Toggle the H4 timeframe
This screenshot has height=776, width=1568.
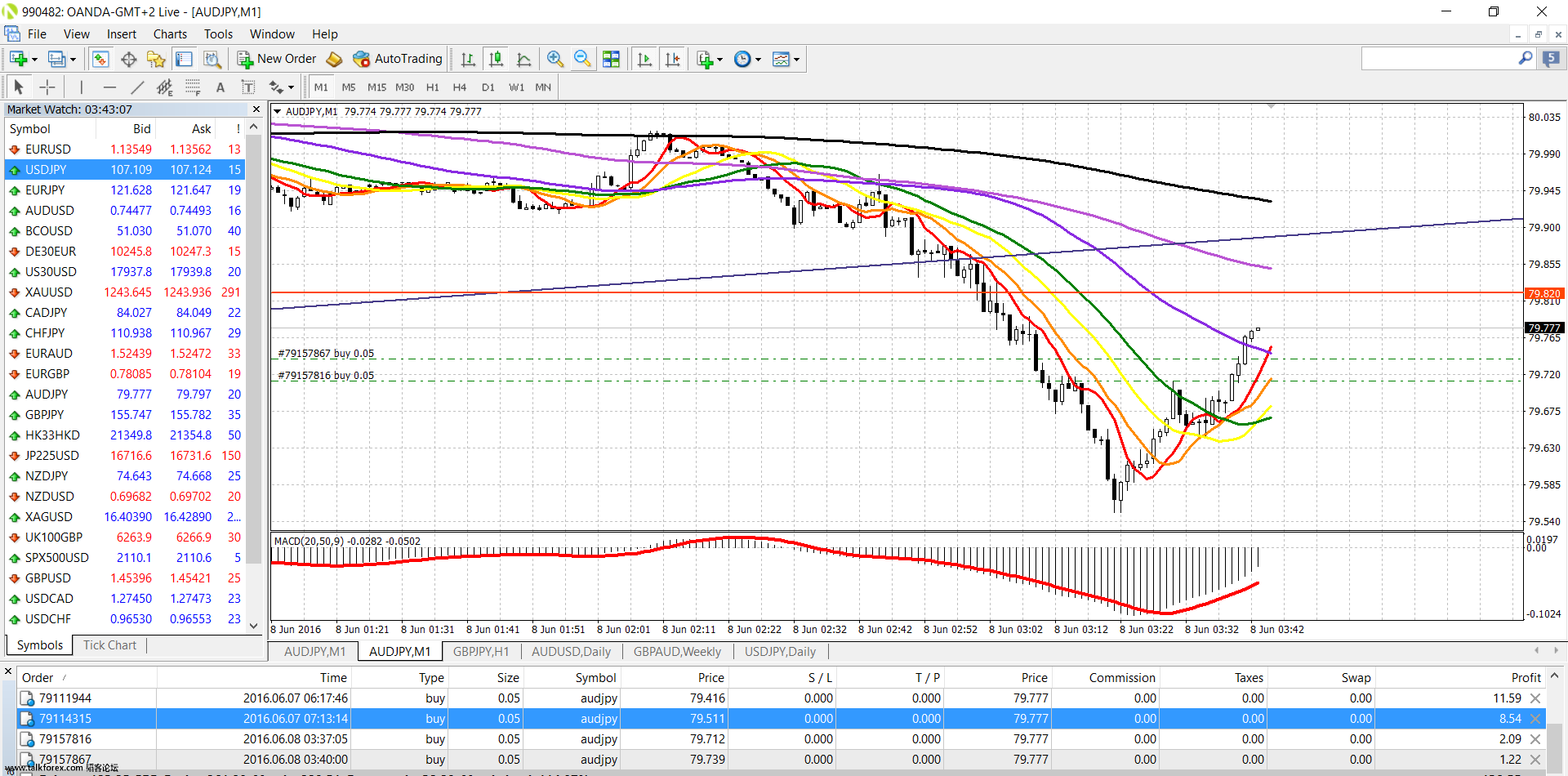point(460,87)
